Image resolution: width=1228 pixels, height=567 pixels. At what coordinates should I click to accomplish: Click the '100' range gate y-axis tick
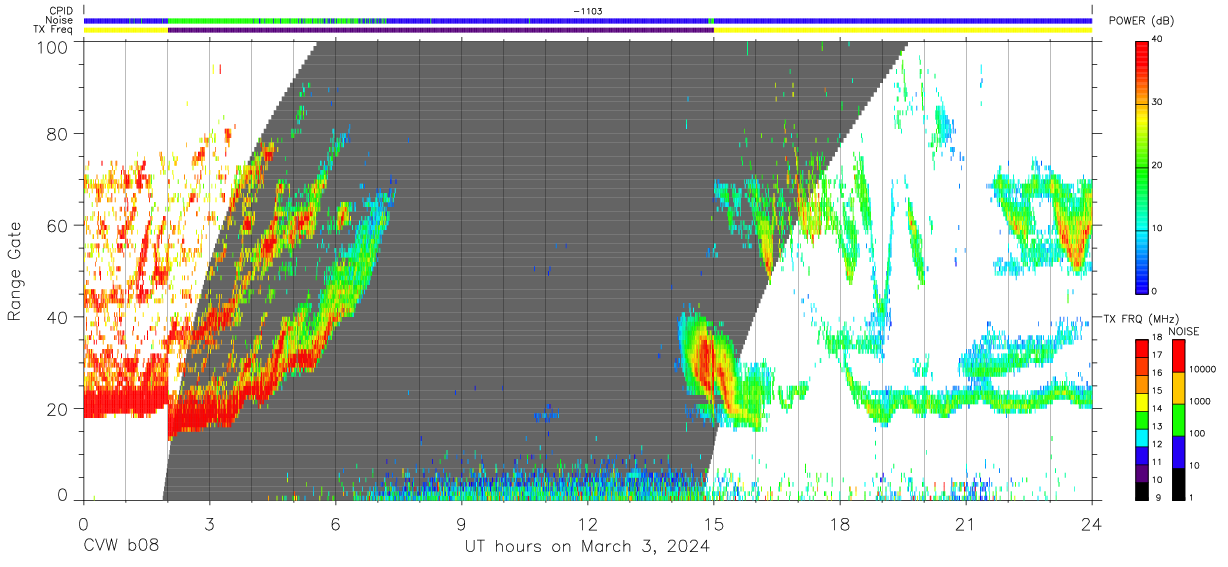[54, 47]
